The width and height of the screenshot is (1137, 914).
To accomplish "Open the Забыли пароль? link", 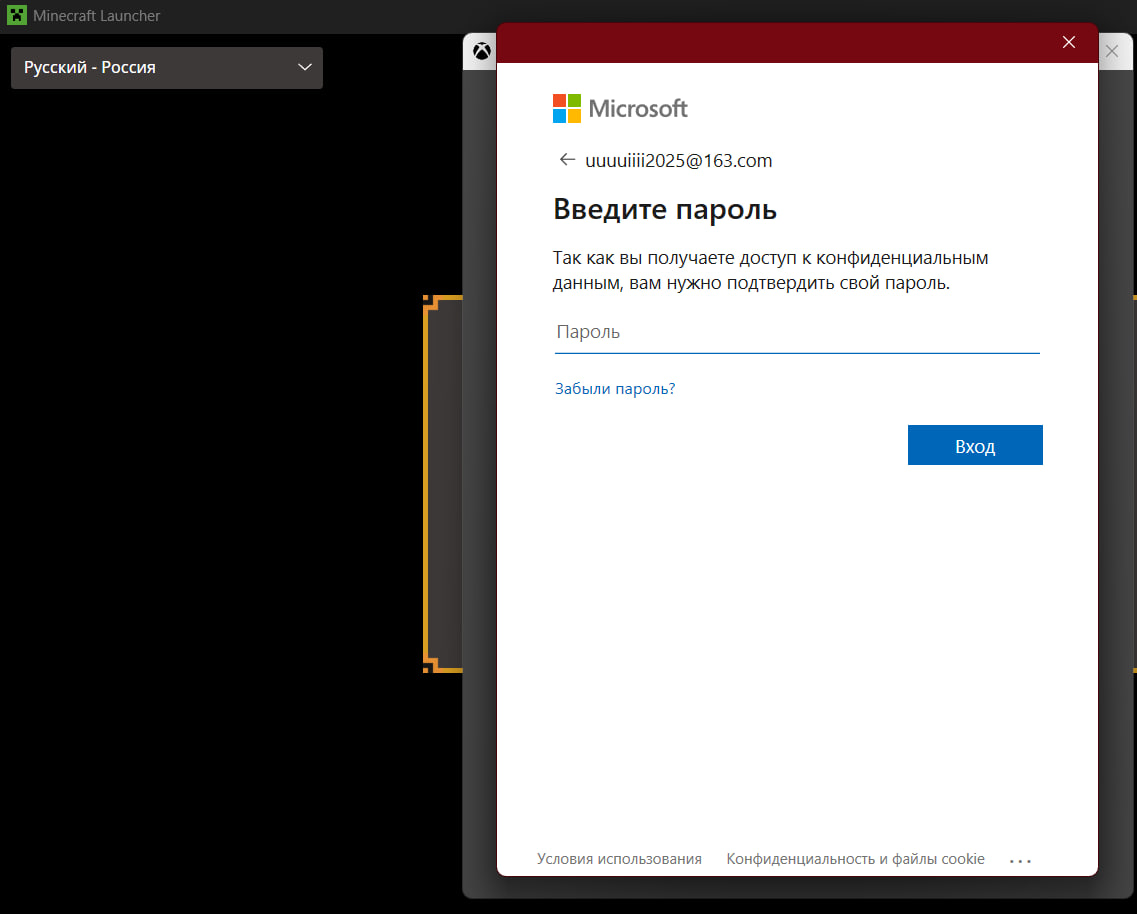I will tap(615, 389).
